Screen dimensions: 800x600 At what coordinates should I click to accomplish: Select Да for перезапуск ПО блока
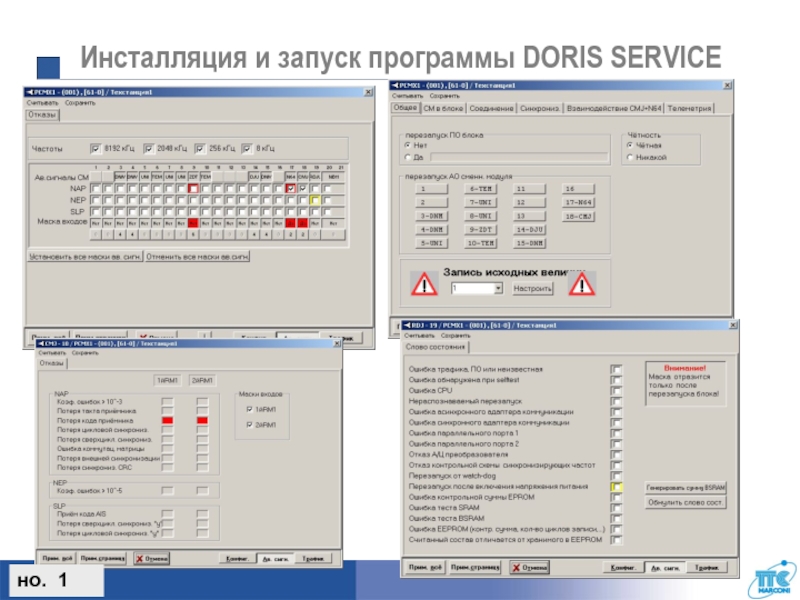[408, 157]
